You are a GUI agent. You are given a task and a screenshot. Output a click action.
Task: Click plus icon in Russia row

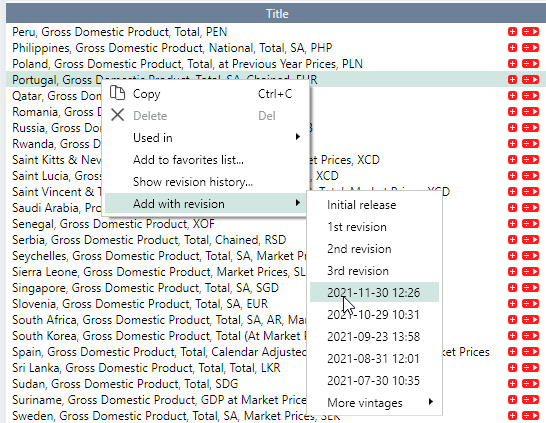pos(512,128)
